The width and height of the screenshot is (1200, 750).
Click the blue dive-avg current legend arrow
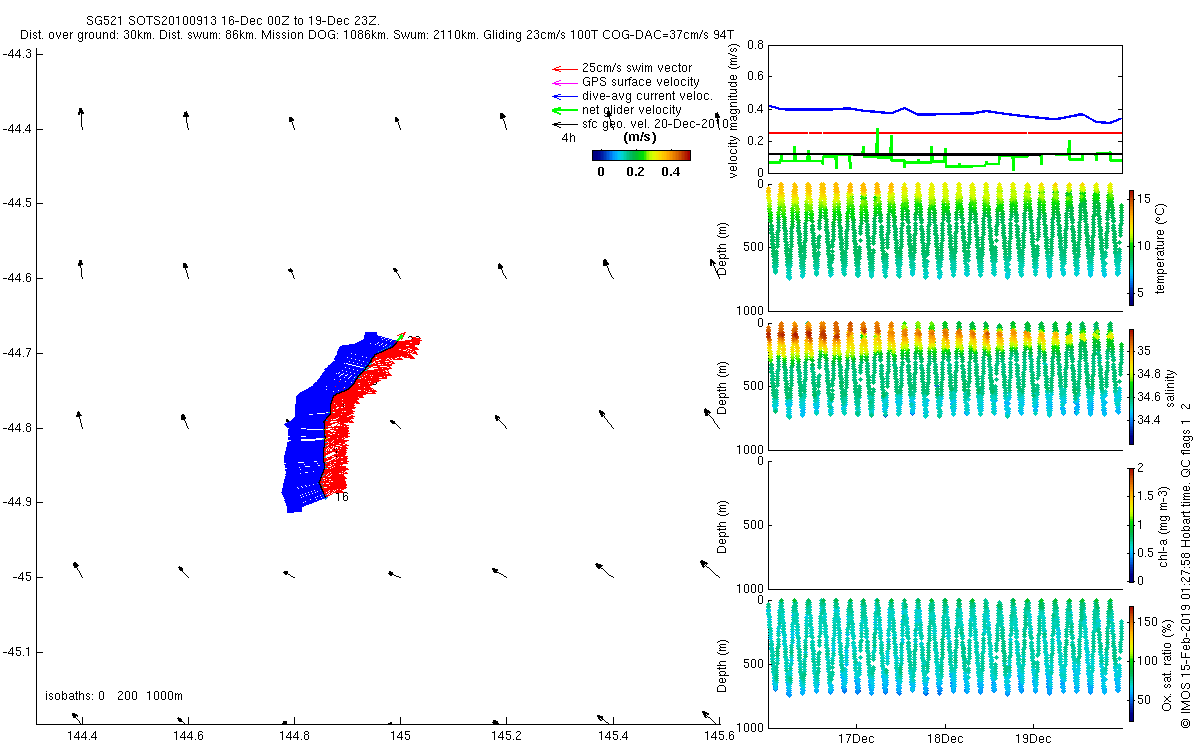pyautogui.click(x=563, y=96)
